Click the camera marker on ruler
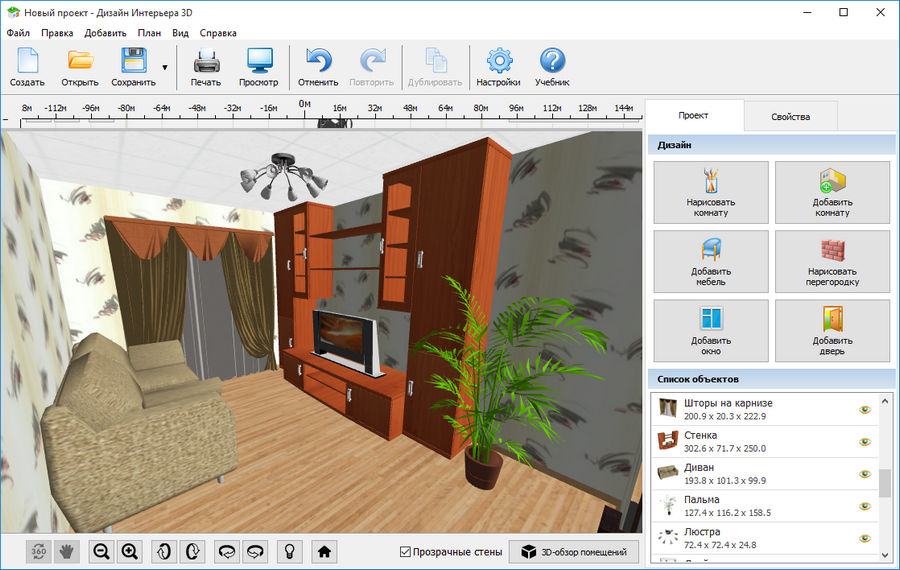Screen dimensions: 900x570 (x=335, y=123)
